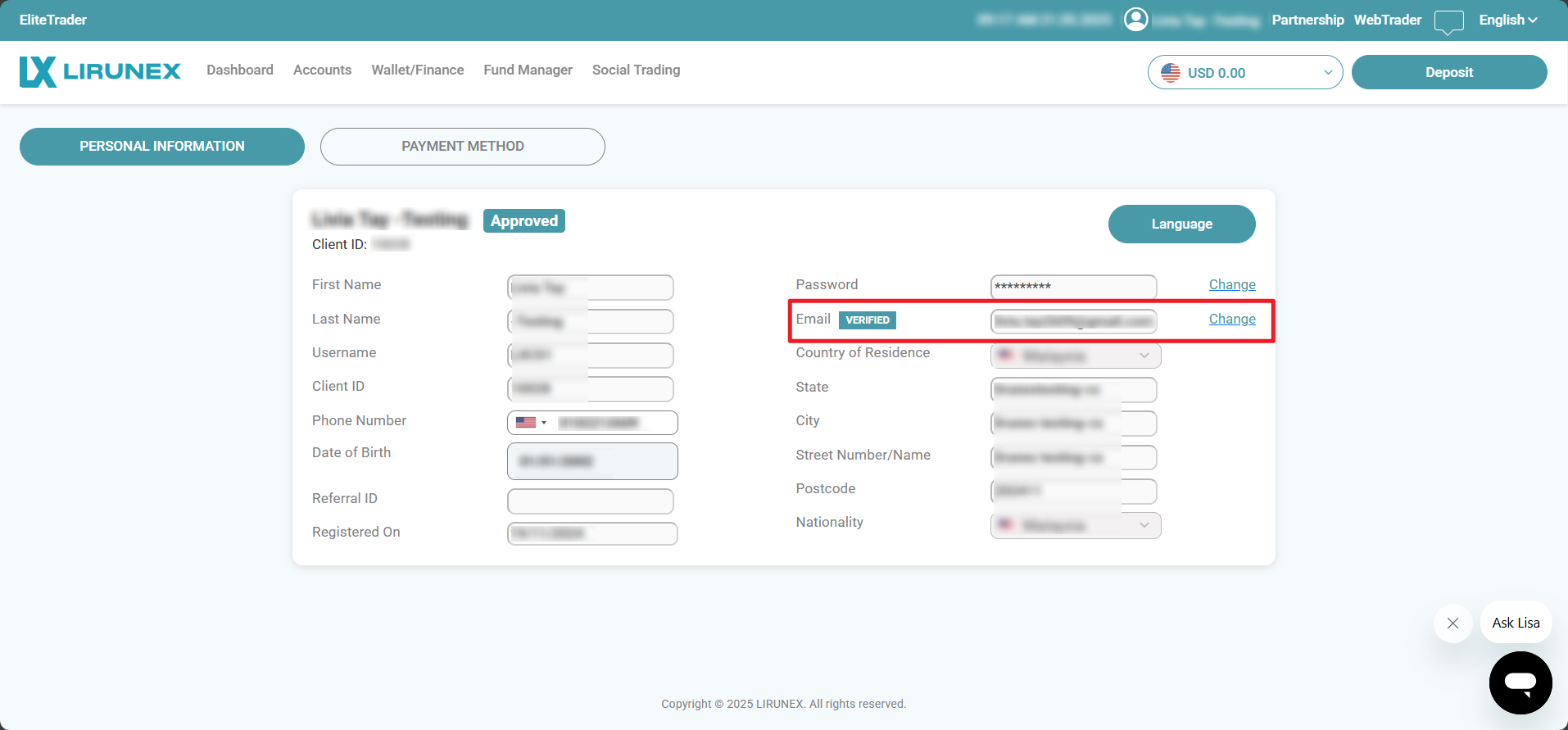
Task: Expand the USD 0.00 wallet dropdown
Action: pos(1244,73)
